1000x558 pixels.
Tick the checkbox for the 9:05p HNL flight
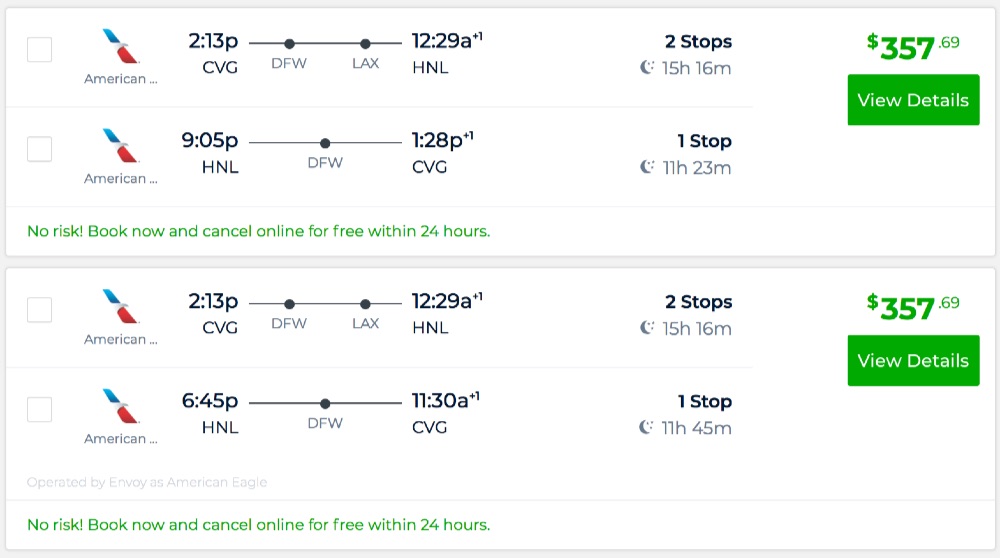click(39, 149)
